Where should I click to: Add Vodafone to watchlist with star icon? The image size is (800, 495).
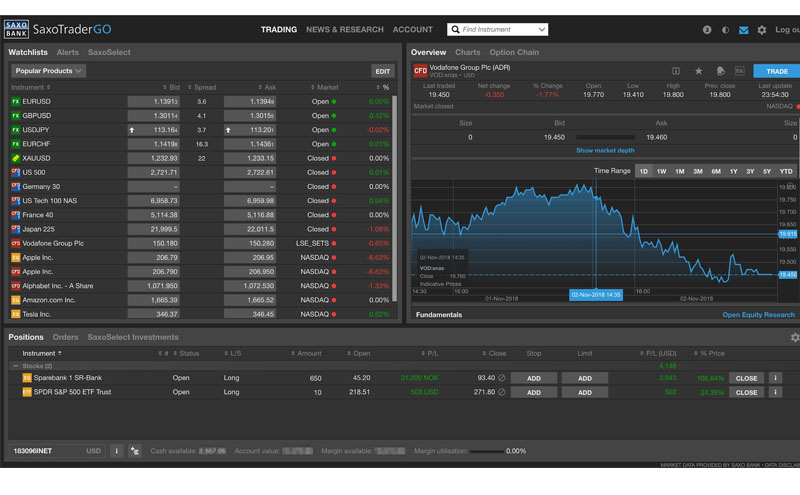[698, 71]
